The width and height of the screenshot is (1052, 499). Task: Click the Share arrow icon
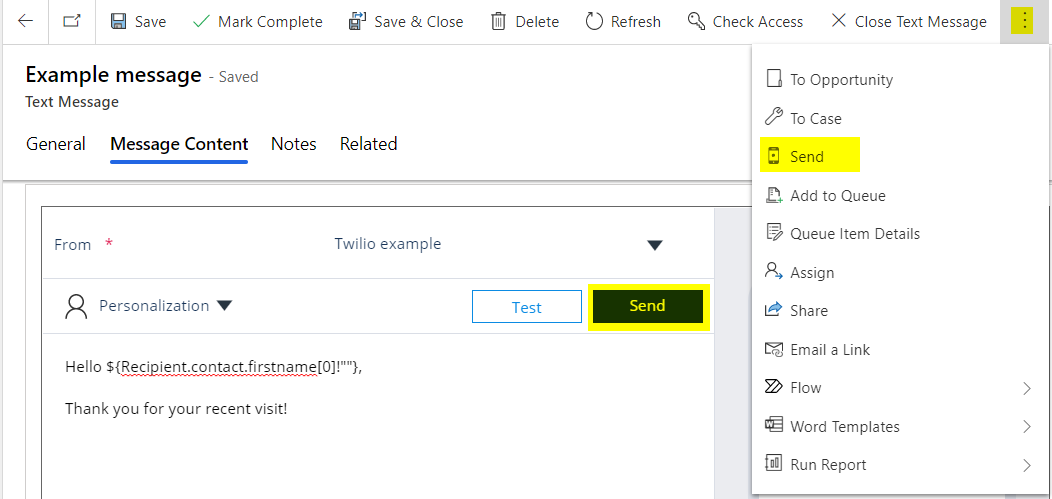coord(774,310)
